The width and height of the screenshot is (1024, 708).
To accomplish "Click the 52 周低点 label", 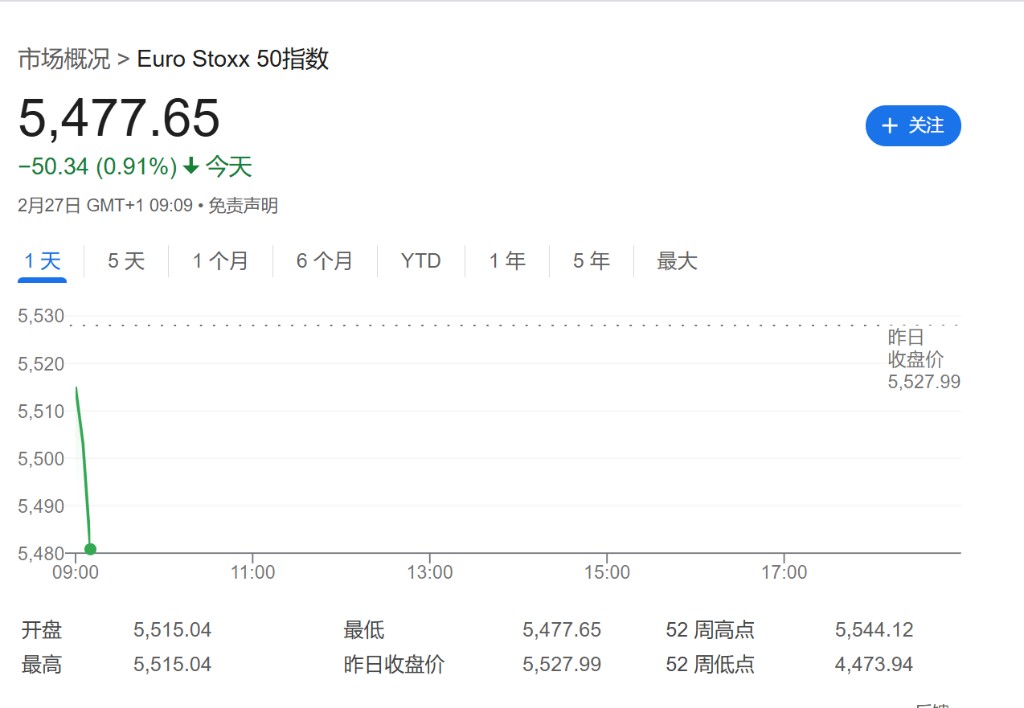I will tap(711, 665).
